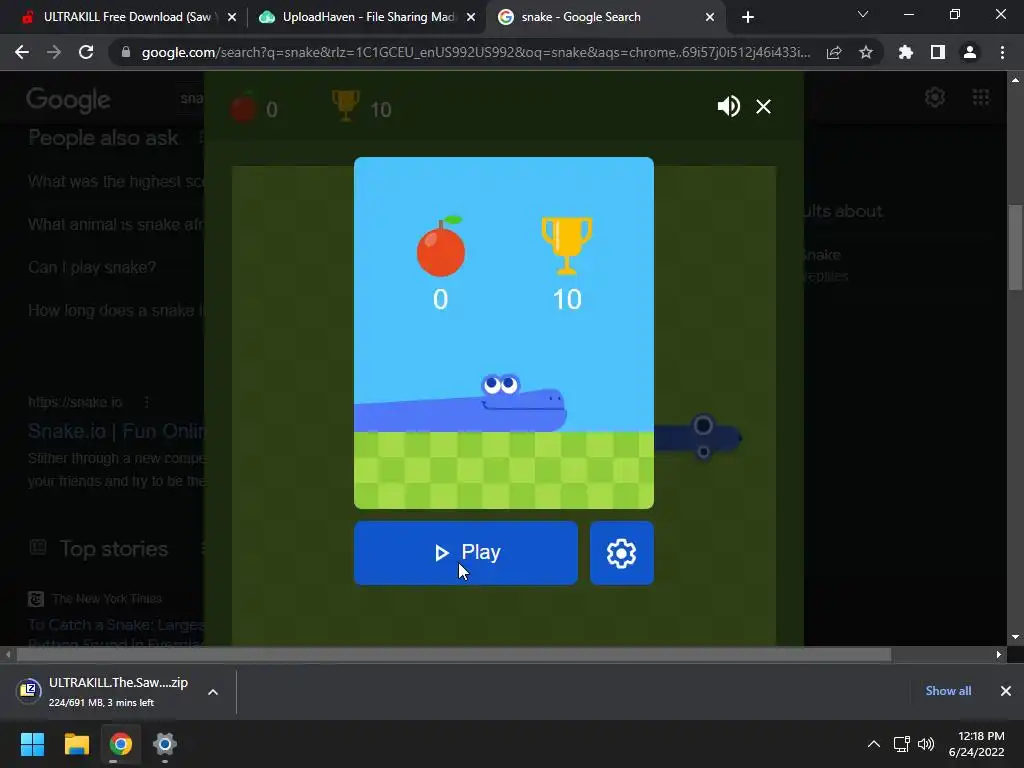Close the snake Google Search tab
The height and width of the screenshot is (768, 1024).
pos(710,17)
